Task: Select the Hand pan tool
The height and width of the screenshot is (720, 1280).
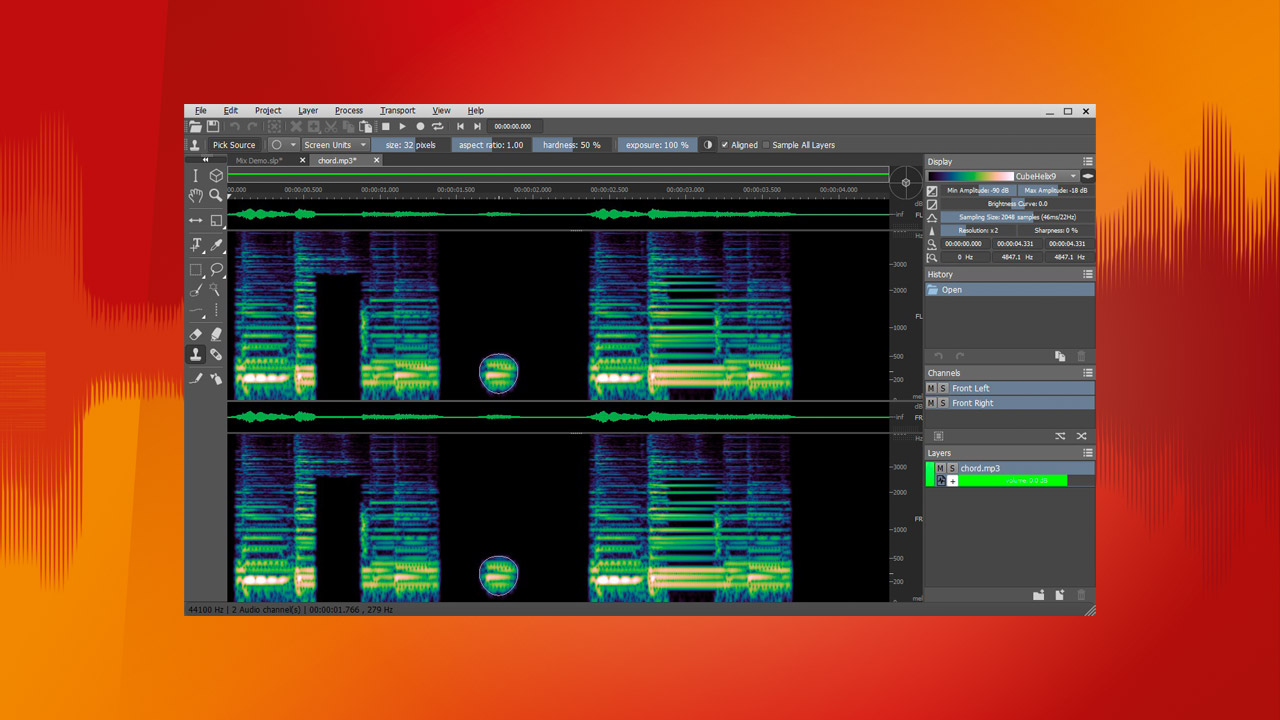Action: (197, 193)
